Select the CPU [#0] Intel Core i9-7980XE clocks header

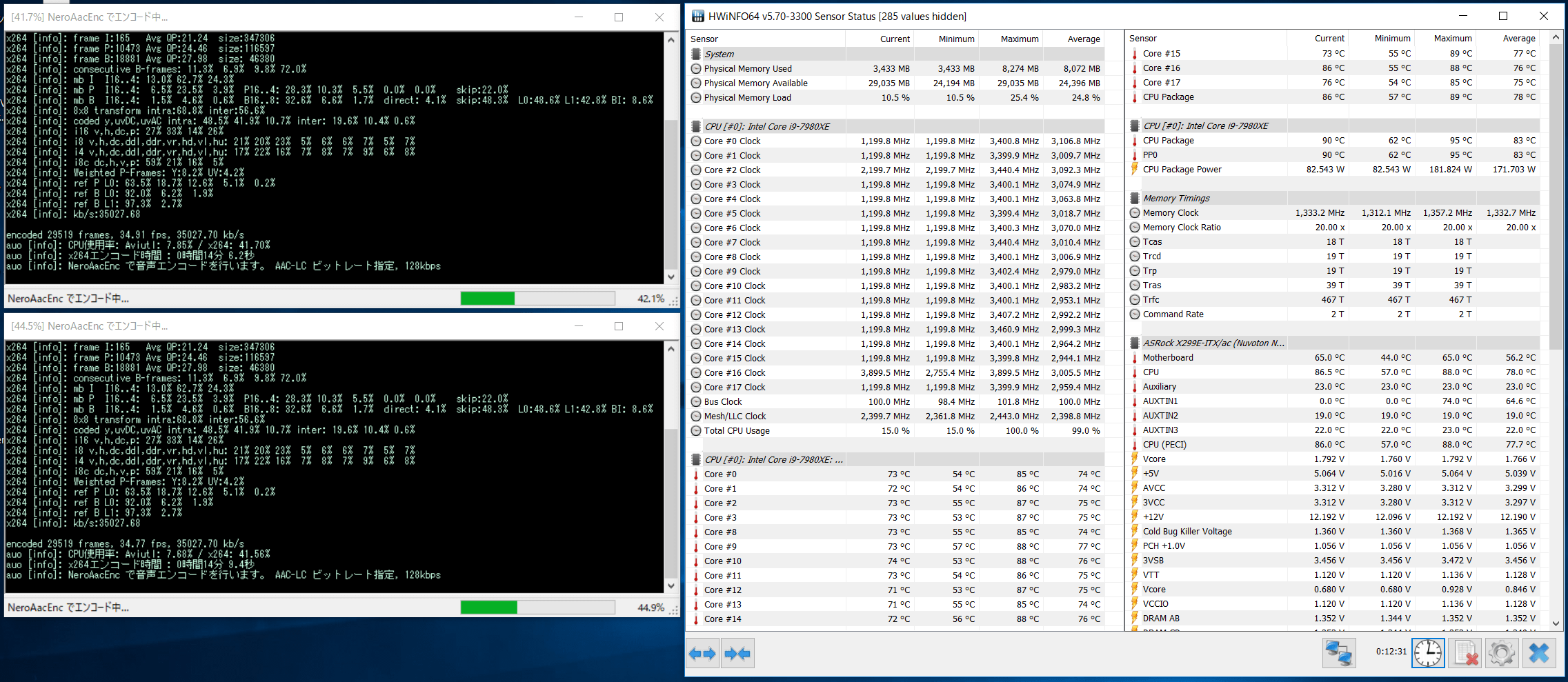896,126
